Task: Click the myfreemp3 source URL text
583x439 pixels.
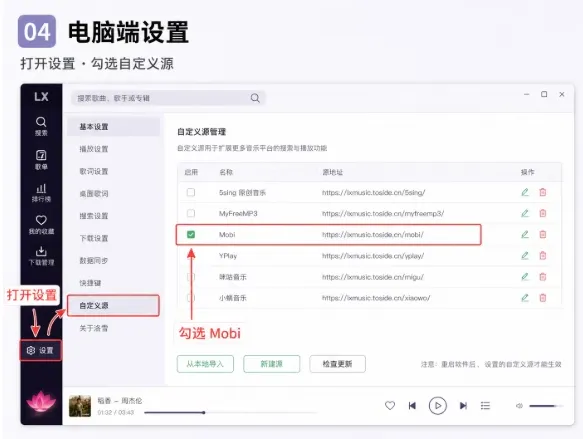Action: tap(383, 213)
